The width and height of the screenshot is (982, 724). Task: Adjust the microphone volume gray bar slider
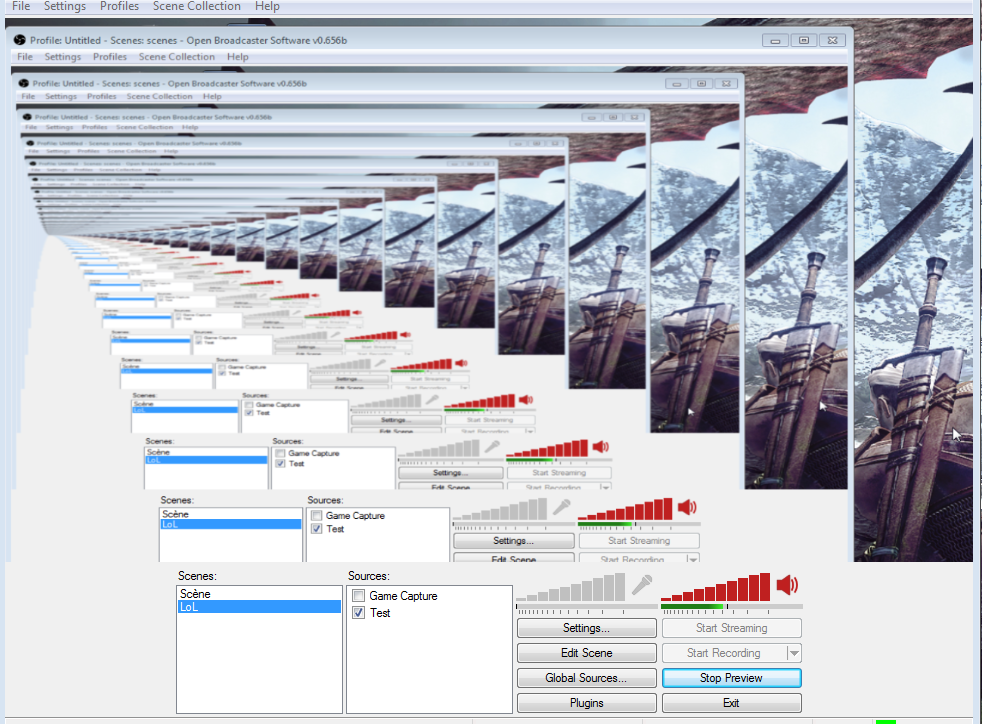(x=571, y=587)
